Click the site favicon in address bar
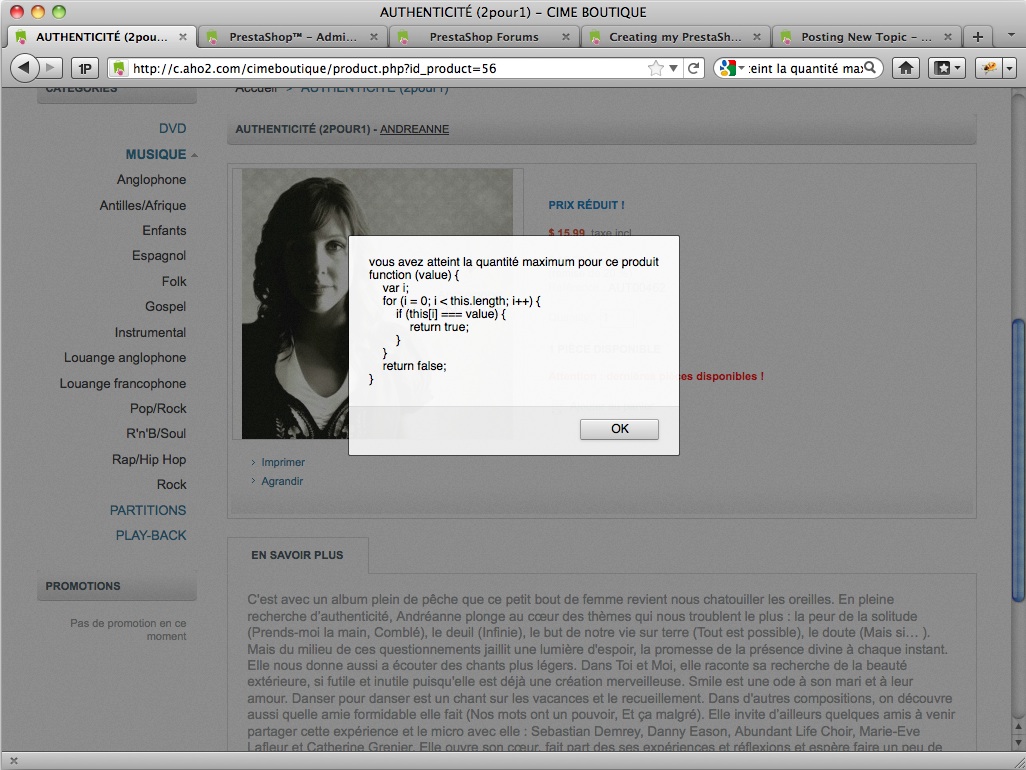 tap(118, 68)
